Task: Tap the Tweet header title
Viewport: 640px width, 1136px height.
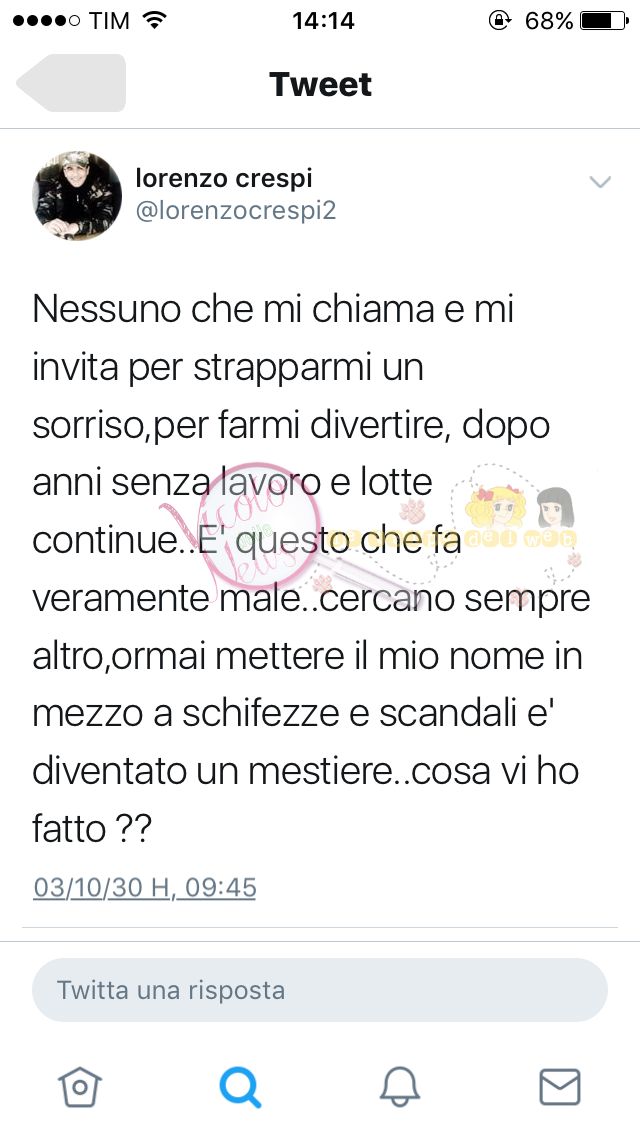Action: point(320,84)
